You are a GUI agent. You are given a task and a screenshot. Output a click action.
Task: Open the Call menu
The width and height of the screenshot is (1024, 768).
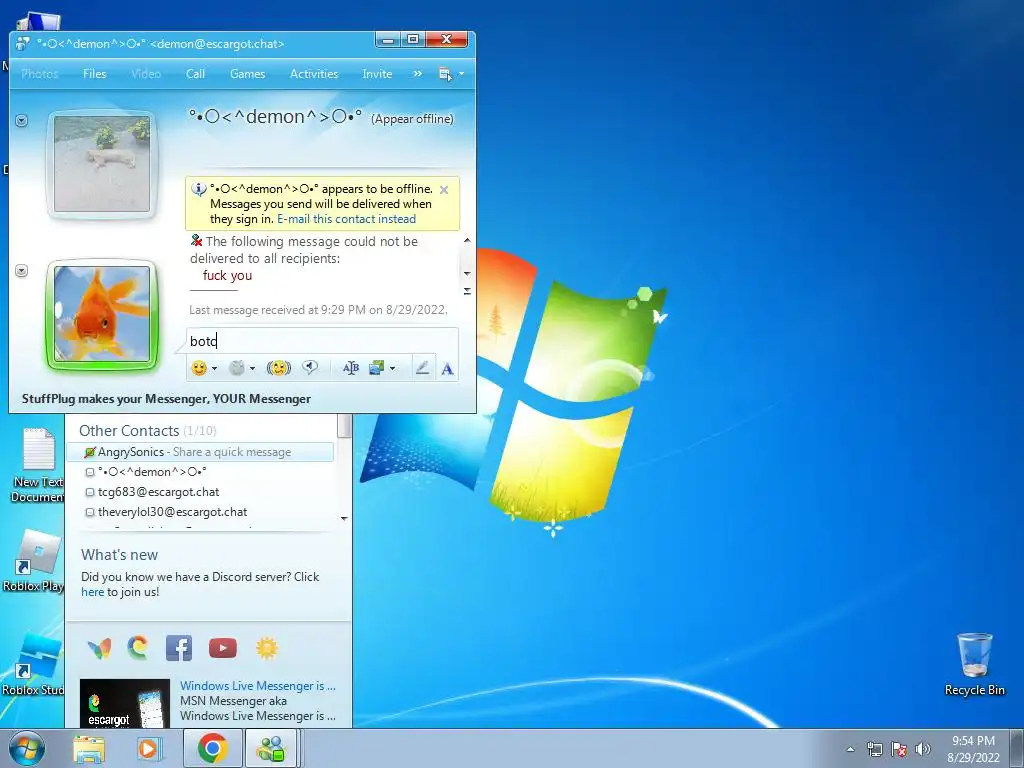[x=195, y=74]
